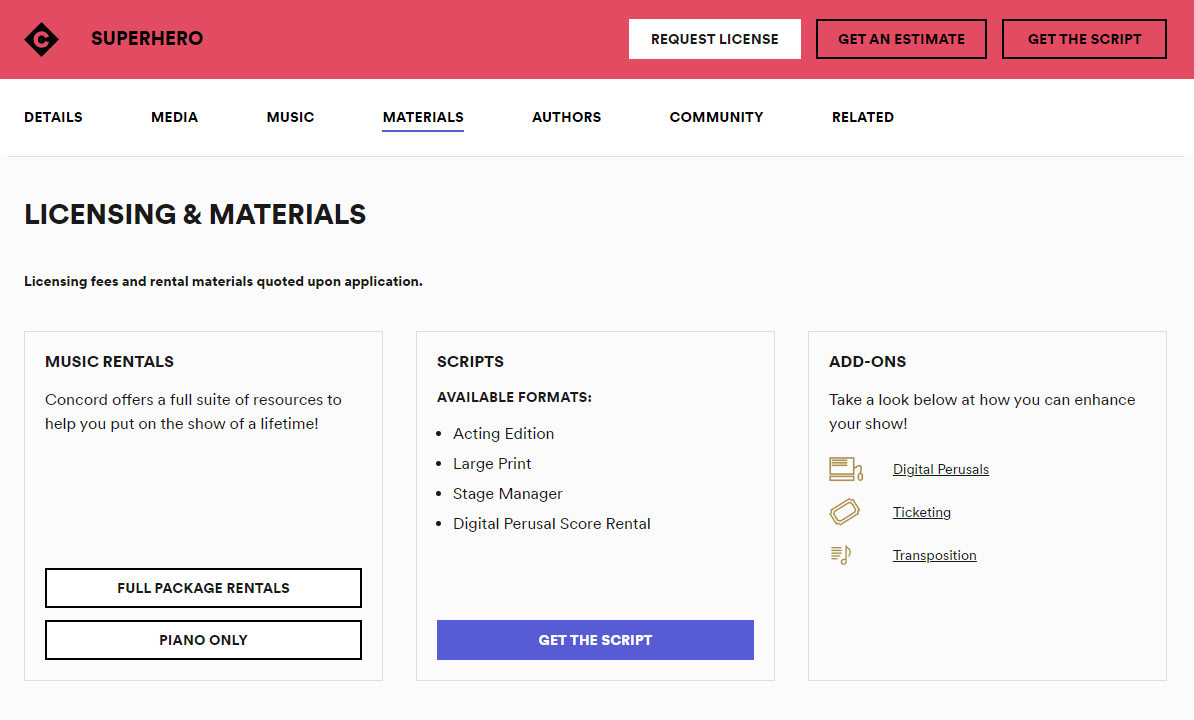Open the Details tab
Image resolution: width=1194 pixels, height=720 pixels.
tap(53, 117)
